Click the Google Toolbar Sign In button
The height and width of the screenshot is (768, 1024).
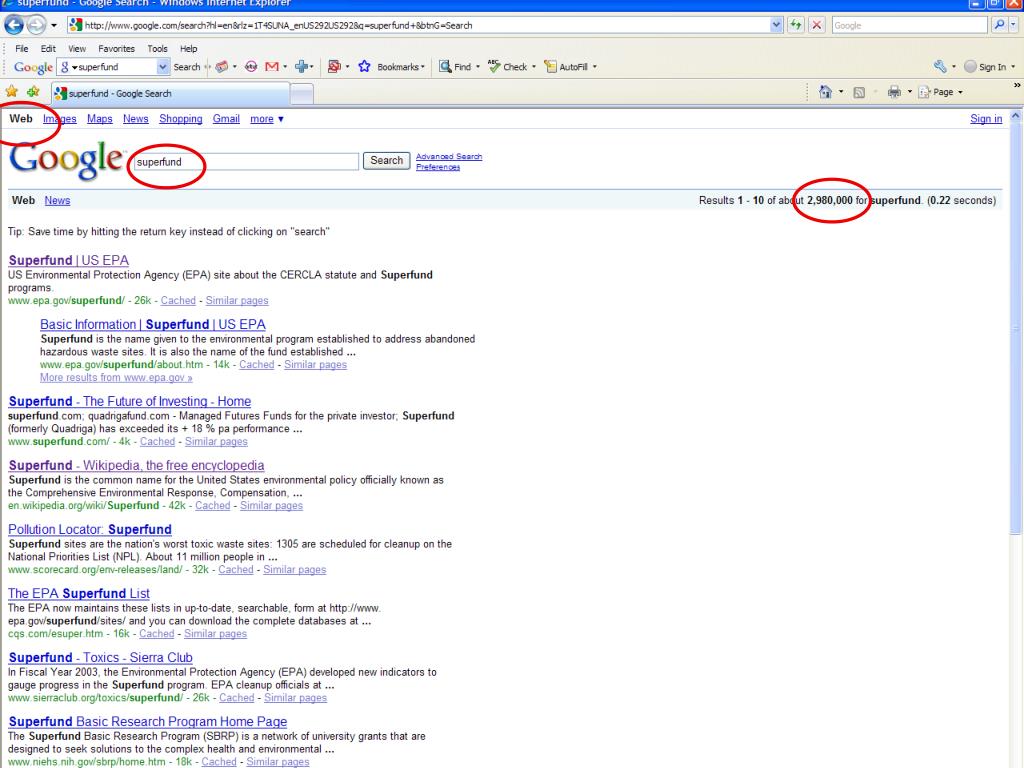coord(985,67)
